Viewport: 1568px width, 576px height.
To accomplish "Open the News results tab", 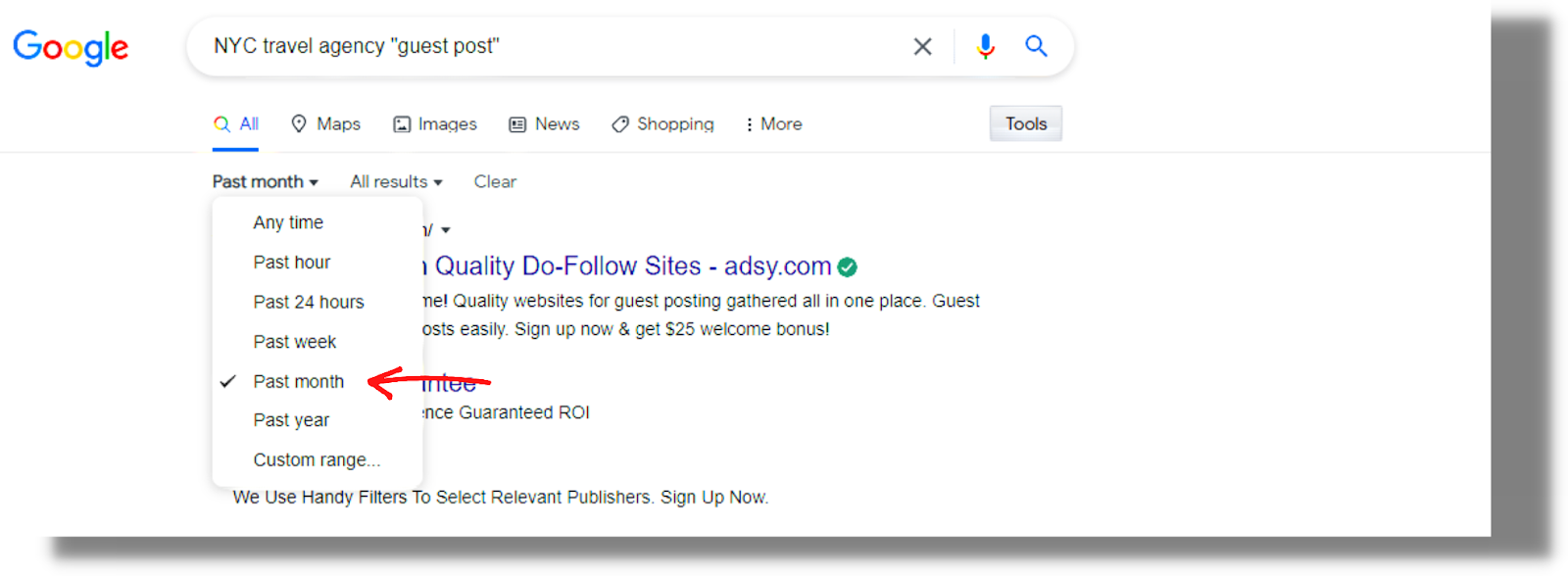I will [x=544, y=124].
